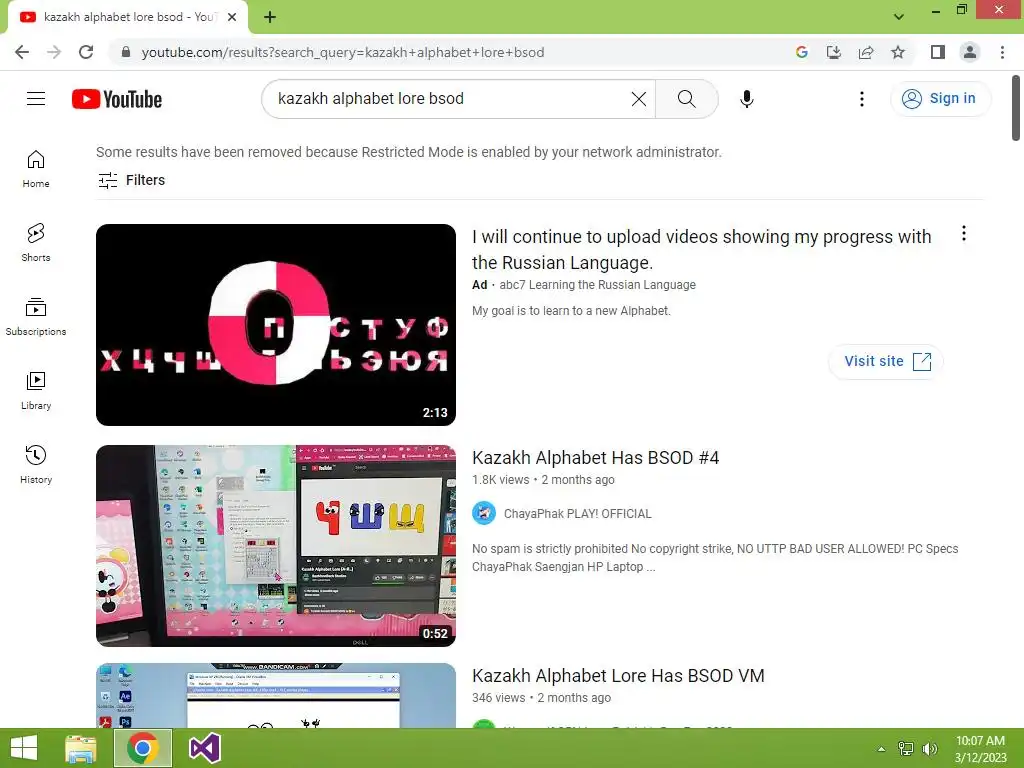Click the Restricted Mode notice text
Image resolution: width=1024 pixels, height=768 pixels.
coord(409,152)
